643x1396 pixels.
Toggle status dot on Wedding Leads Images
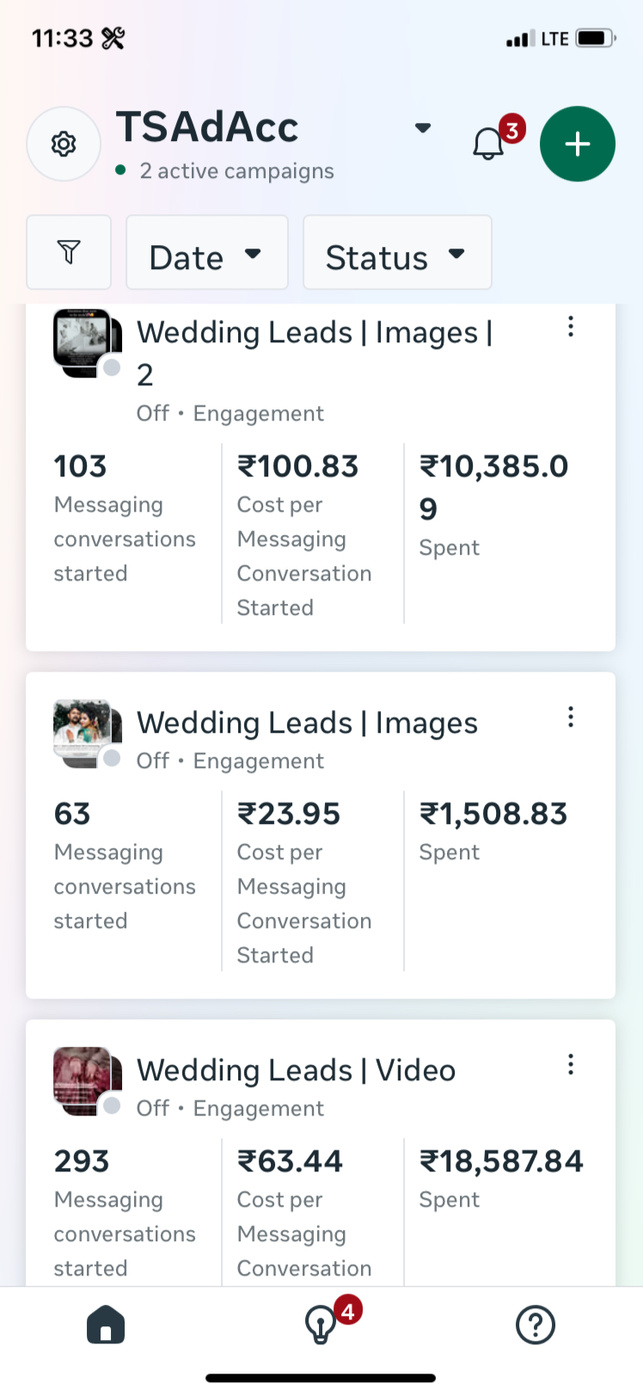pyautogui.click(x=112, y=758)
